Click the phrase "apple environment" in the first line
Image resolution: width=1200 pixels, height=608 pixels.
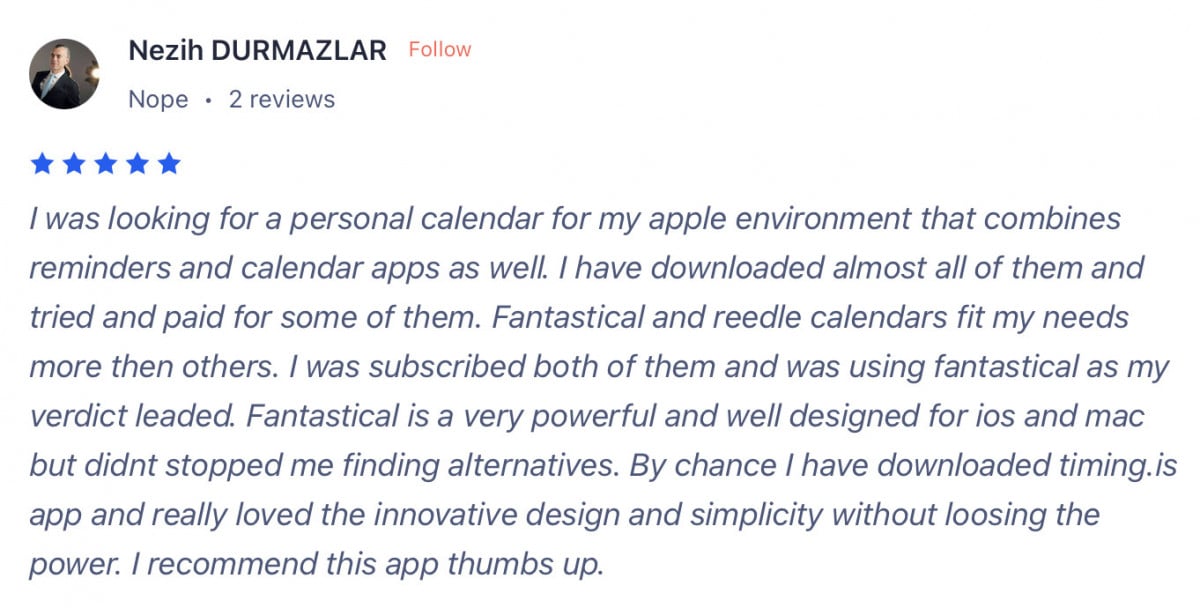click(x=784, y=218)
